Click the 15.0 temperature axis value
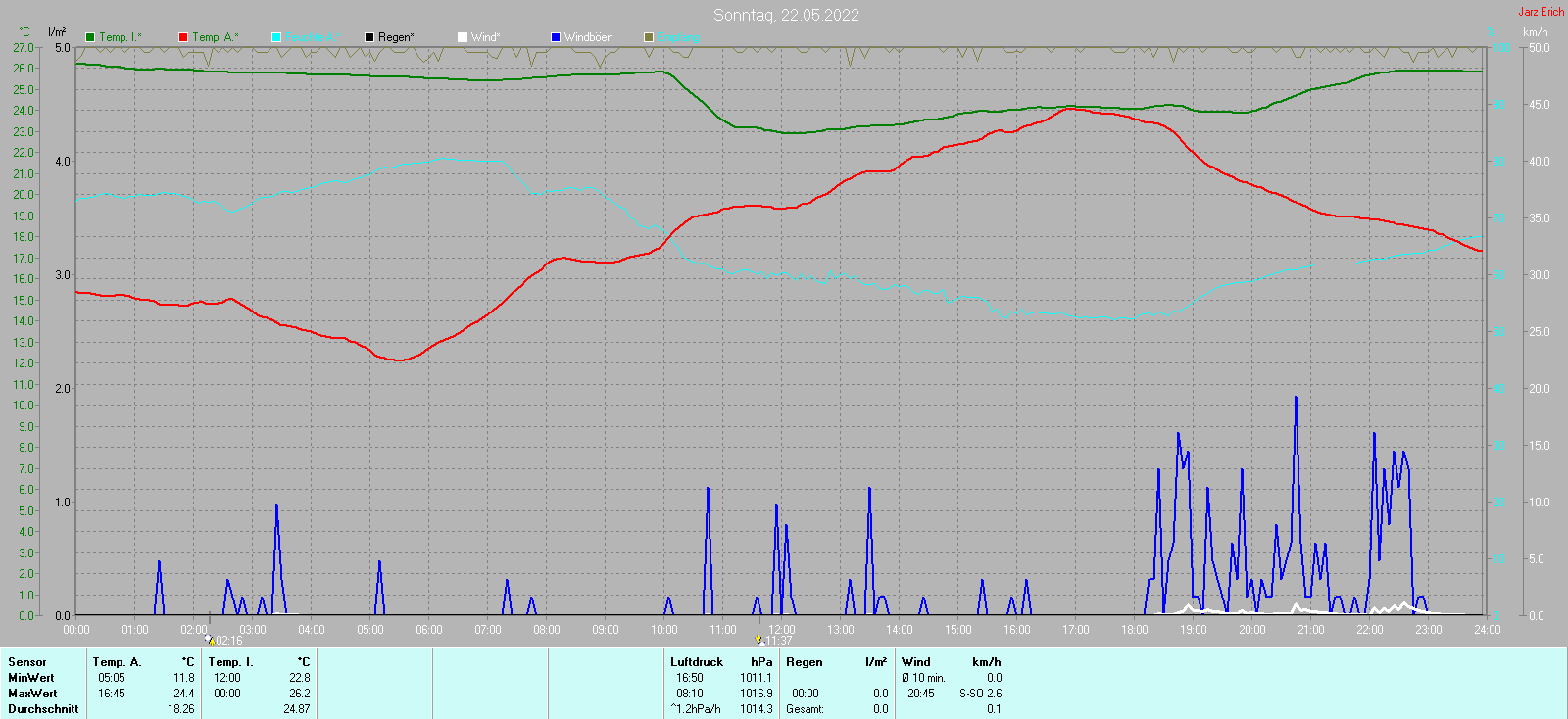The width and height of the screenshot is (1568, 719). [24, 300]
